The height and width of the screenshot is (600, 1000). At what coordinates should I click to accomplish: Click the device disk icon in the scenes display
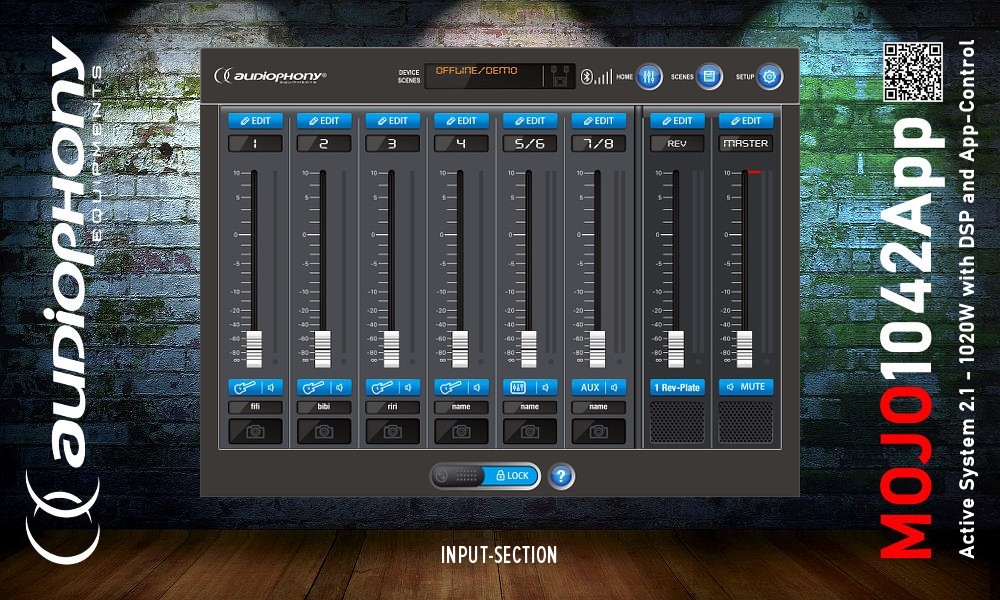point(560,77)
